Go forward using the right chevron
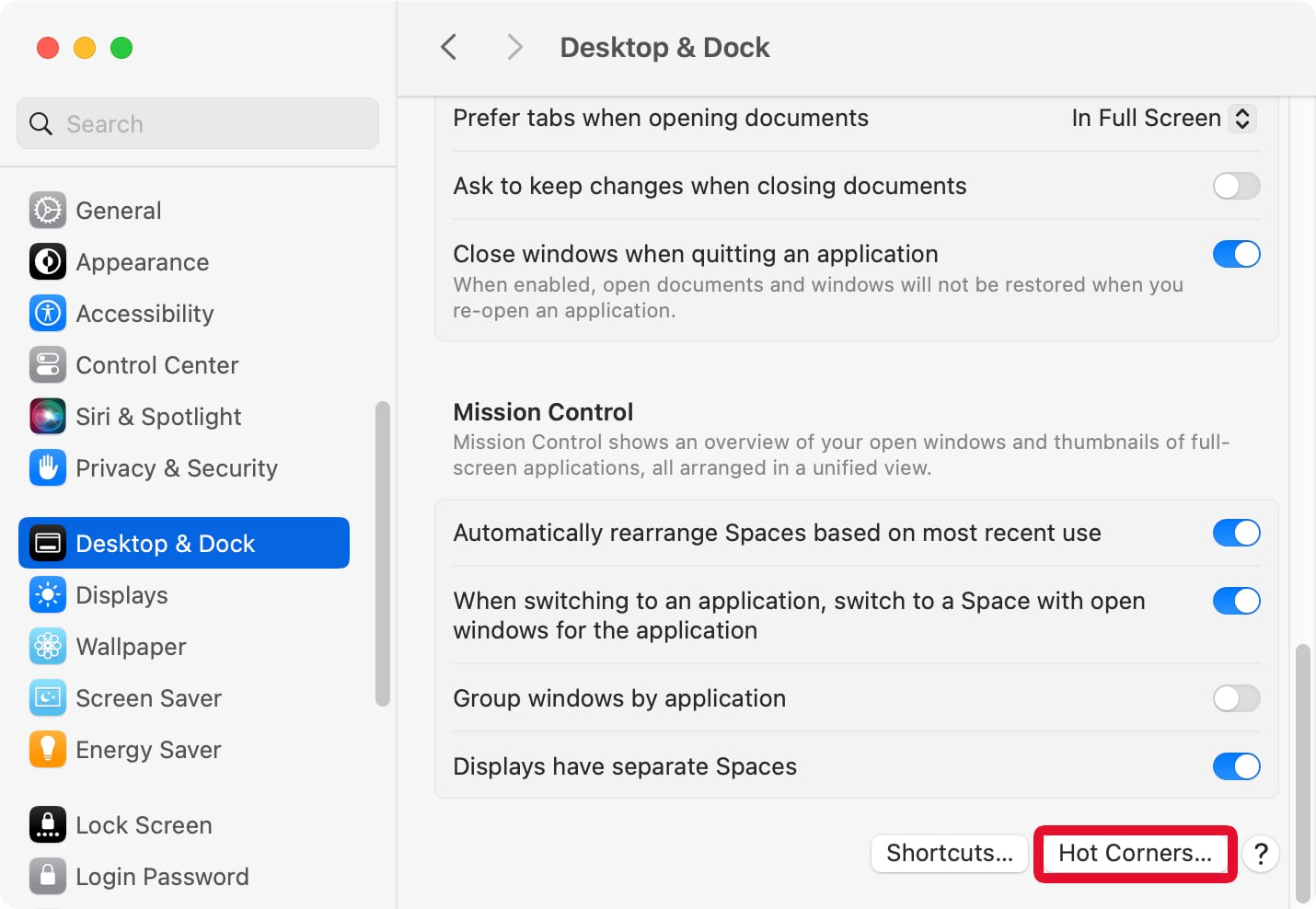 [514, 47]
